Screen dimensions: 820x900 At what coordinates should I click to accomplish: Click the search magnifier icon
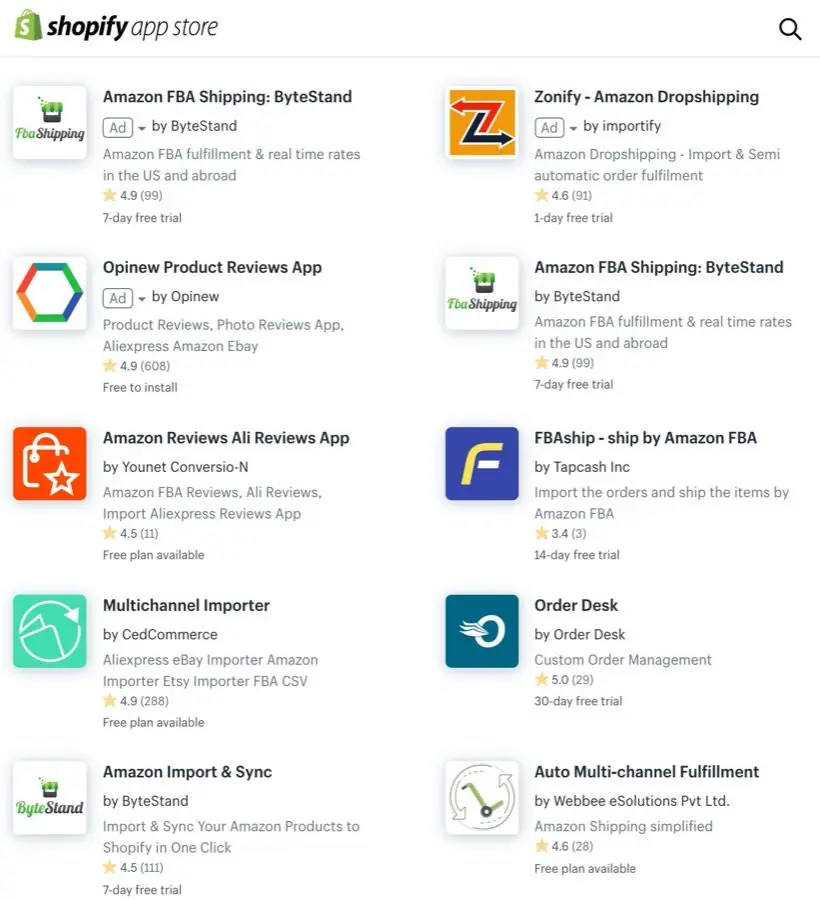coord(790,29)
